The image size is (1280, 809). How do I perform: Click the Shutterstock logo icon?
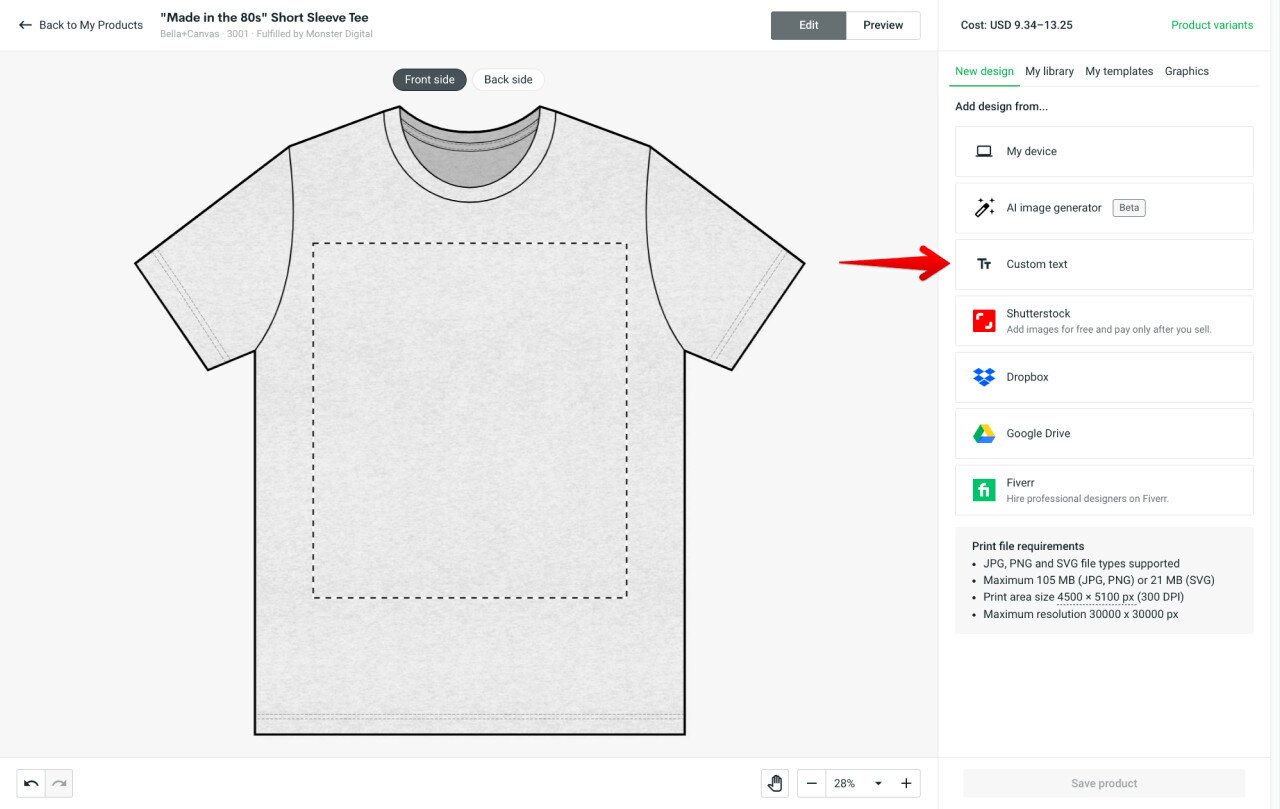coord(984,320)
